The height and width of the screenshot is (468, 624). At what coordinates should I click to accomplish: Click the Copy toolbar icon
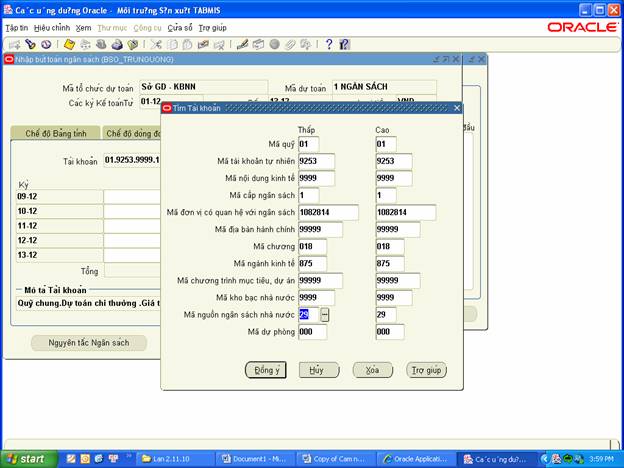click(172, 44)
